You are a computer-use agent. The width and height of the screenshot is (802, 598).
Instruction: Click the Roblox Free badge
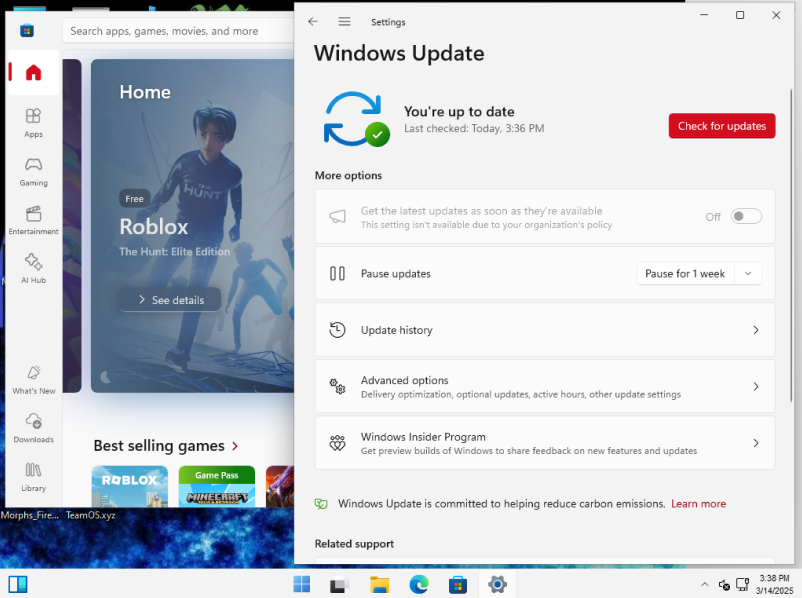pos(135,198)
